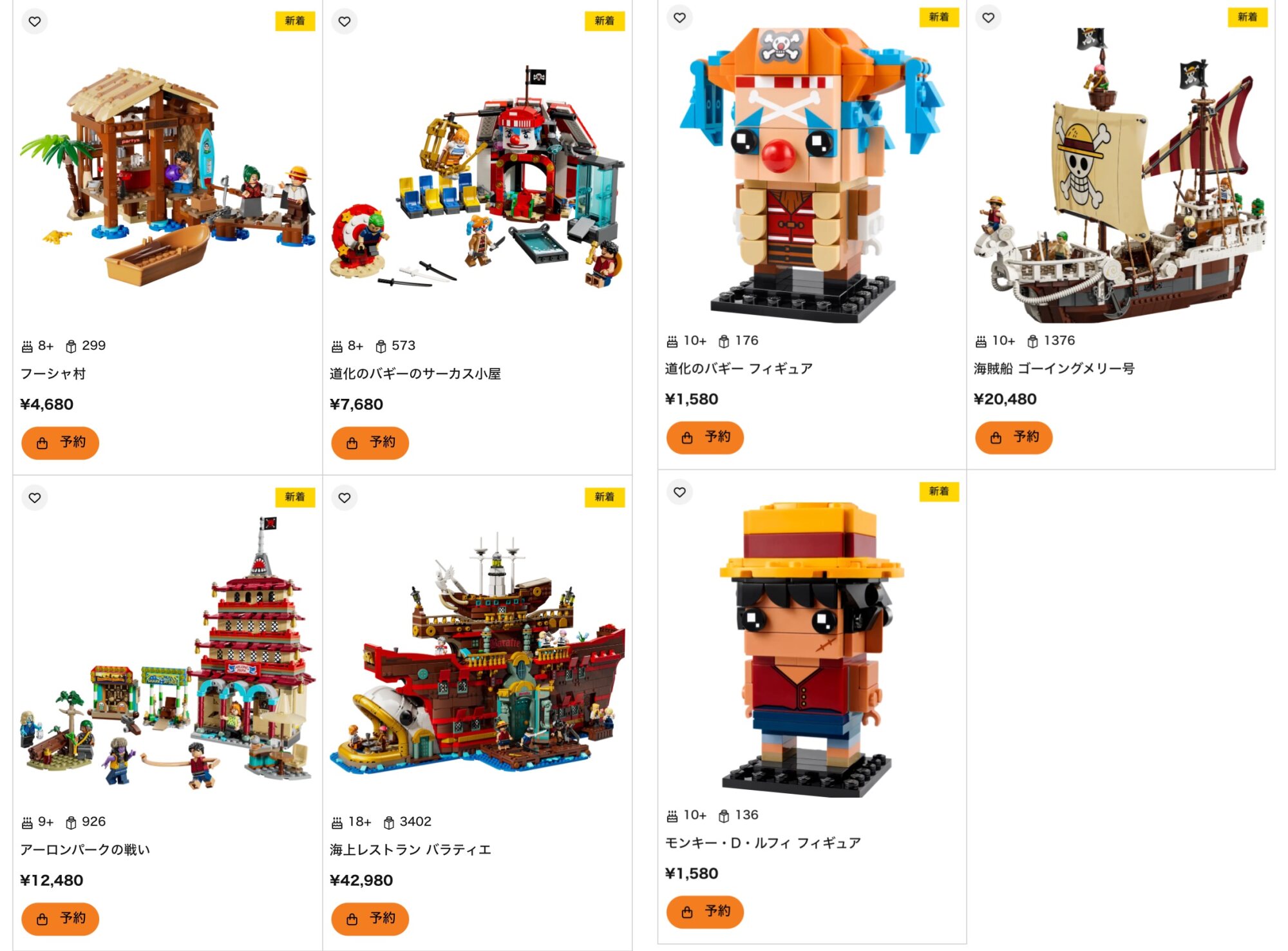Open the フーシャ村 product title link
This screenshot has width=1288, height=951.
click(53, 374)
